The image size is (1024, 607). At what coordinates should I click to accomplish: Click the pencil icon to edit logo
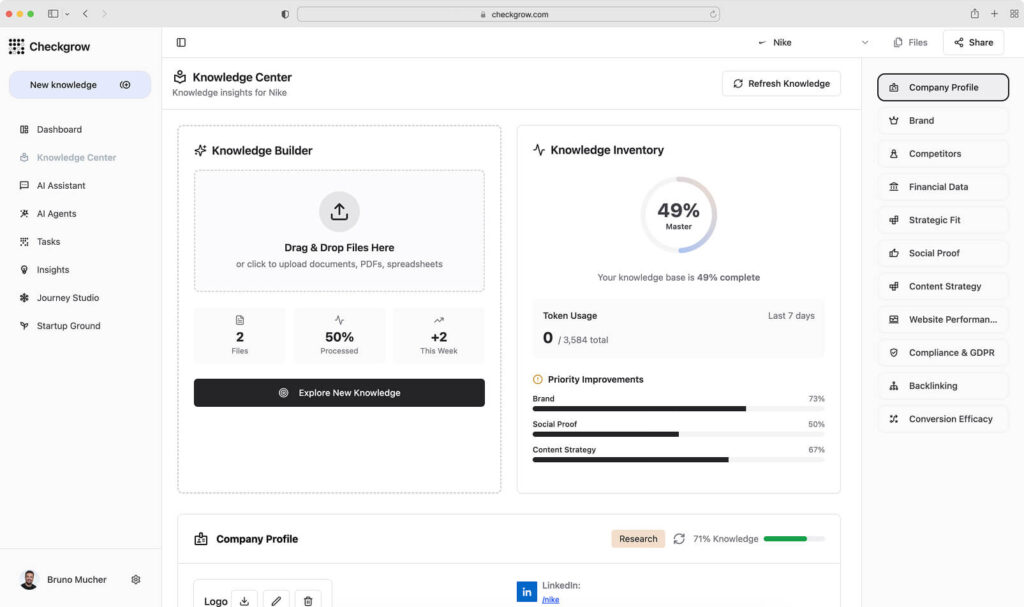[276, 600]
